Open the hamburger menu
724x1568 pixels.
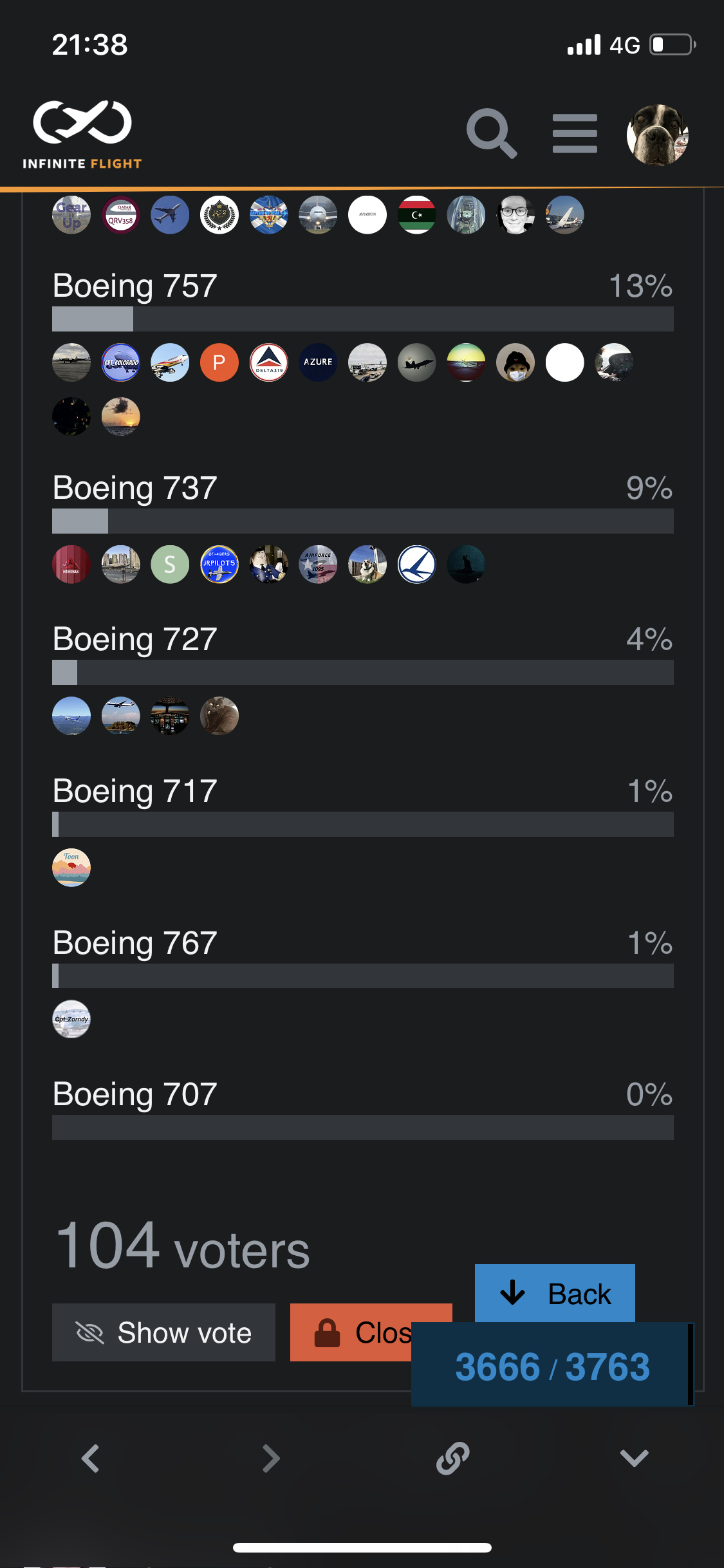pos(575,133)
